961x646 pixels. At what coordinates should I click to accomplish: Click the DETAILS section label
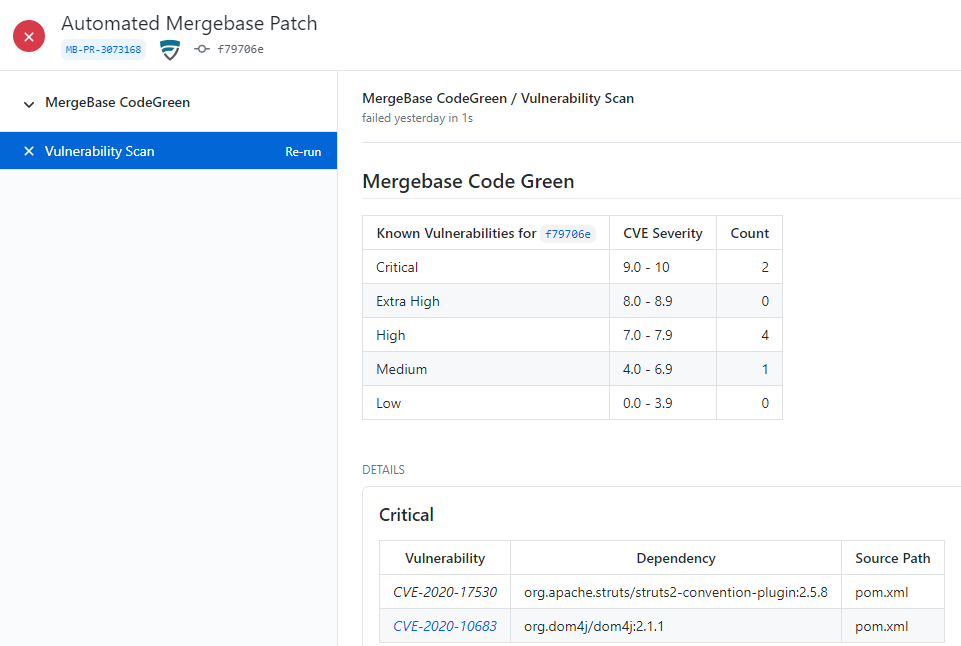pos(384,469)
